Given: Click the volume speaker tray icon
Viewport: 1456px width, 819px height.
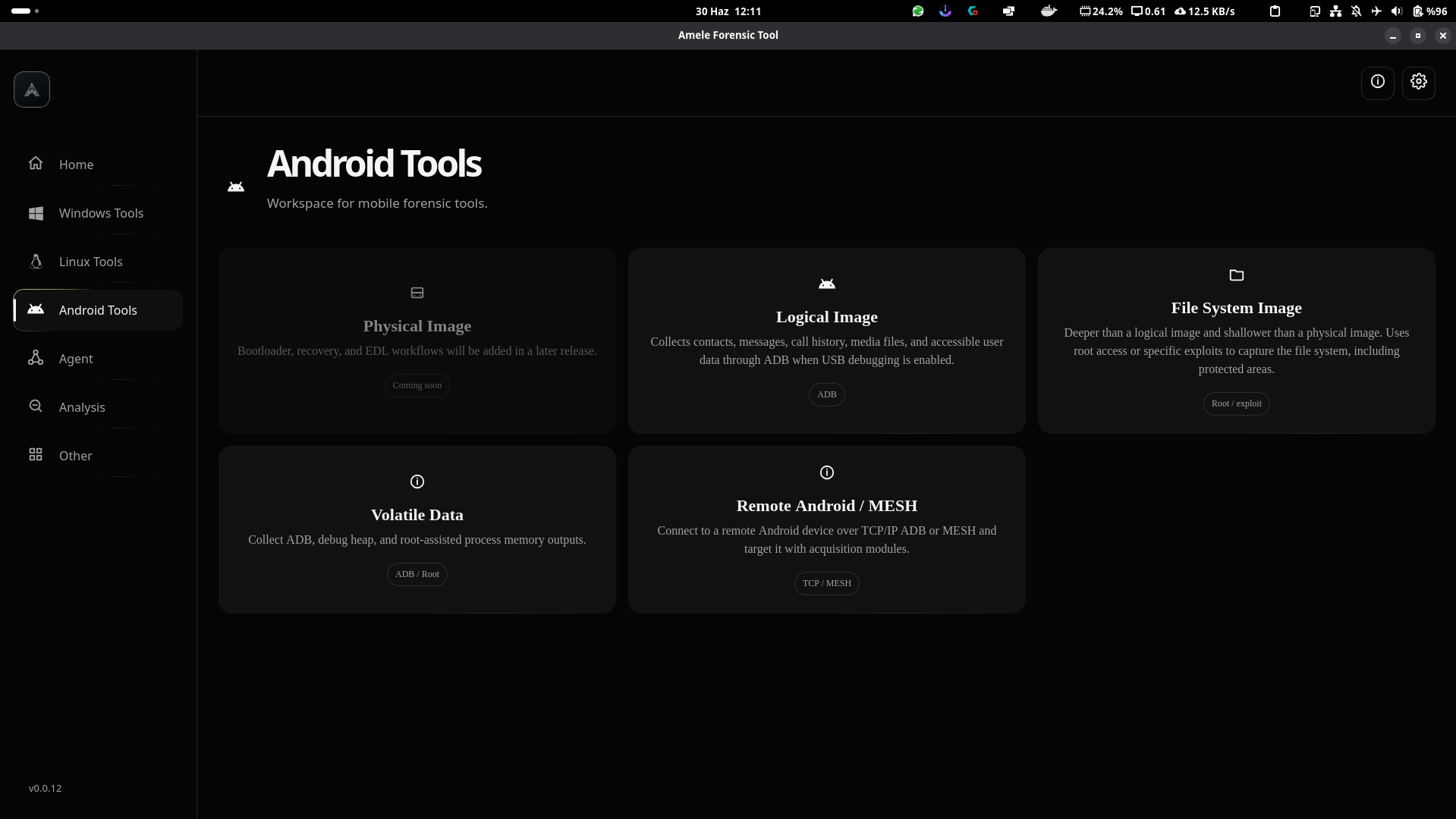Looking at the screenshot, I should click(x=1397, y=11).
